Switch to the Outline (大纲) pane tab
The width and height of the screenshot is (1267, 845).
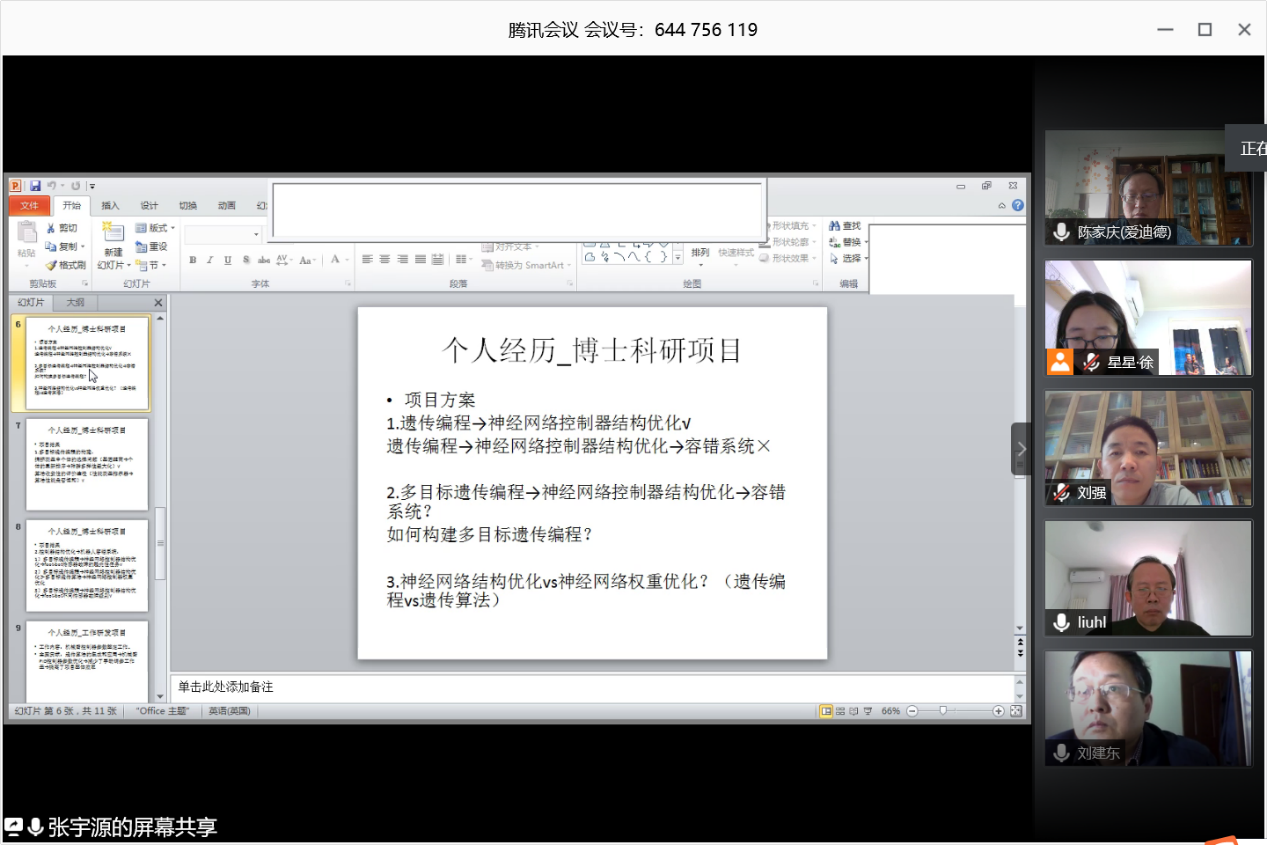pyautogui.click(x=75, y=302)
